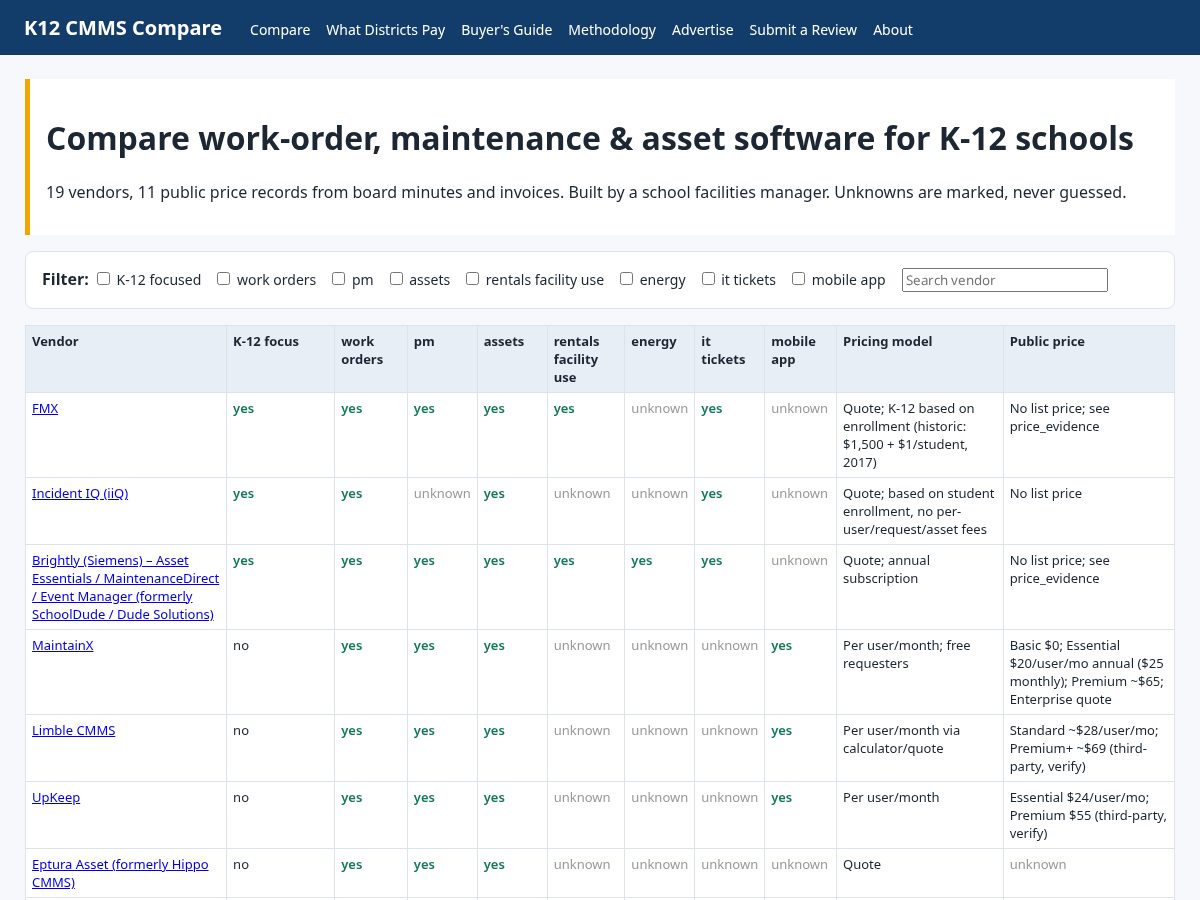1200x900 pixels.
Task: Select the it tickets column header
Action: click(x=730, y=359)
